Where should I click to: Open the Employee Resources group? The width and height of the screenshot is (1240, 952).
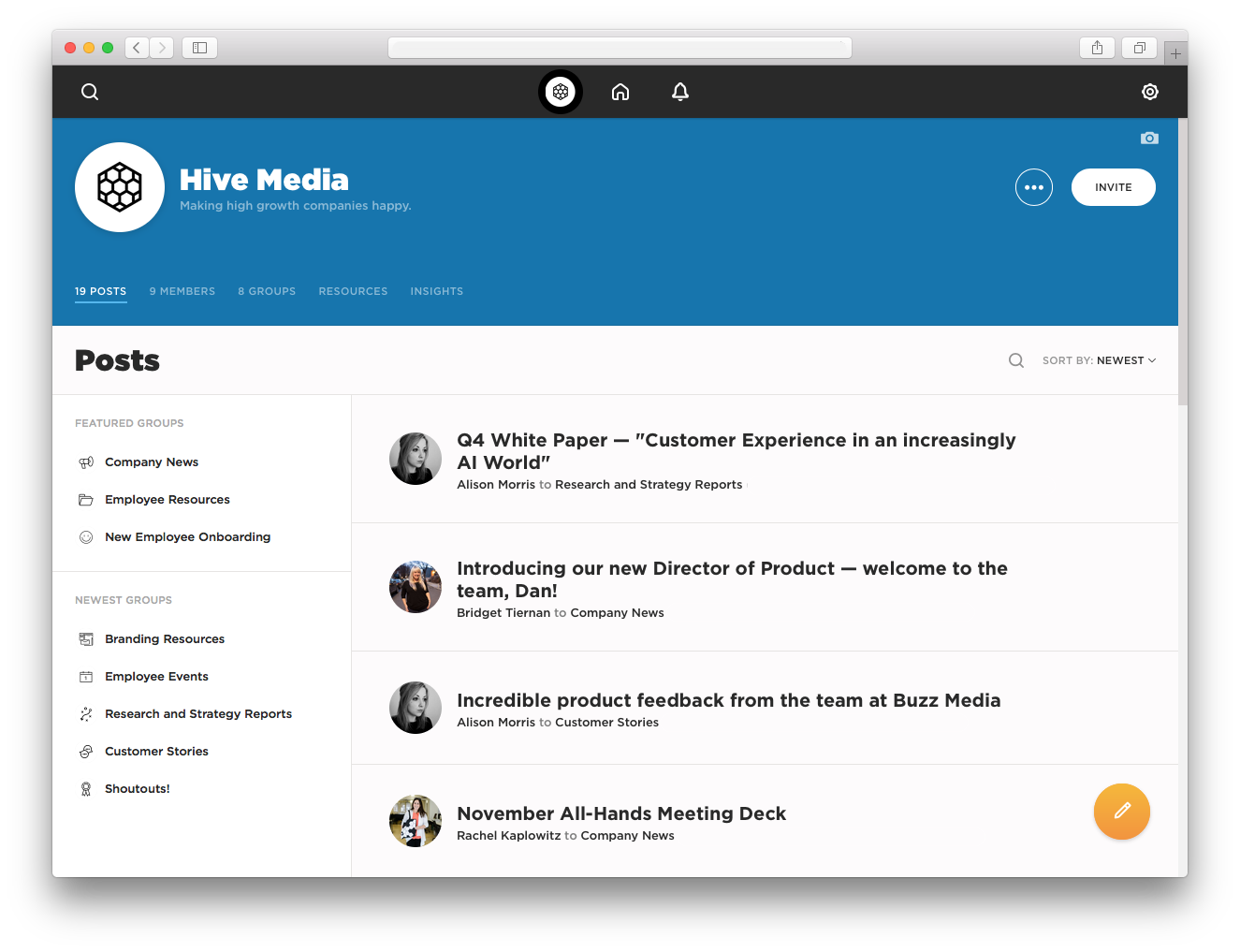168,500
